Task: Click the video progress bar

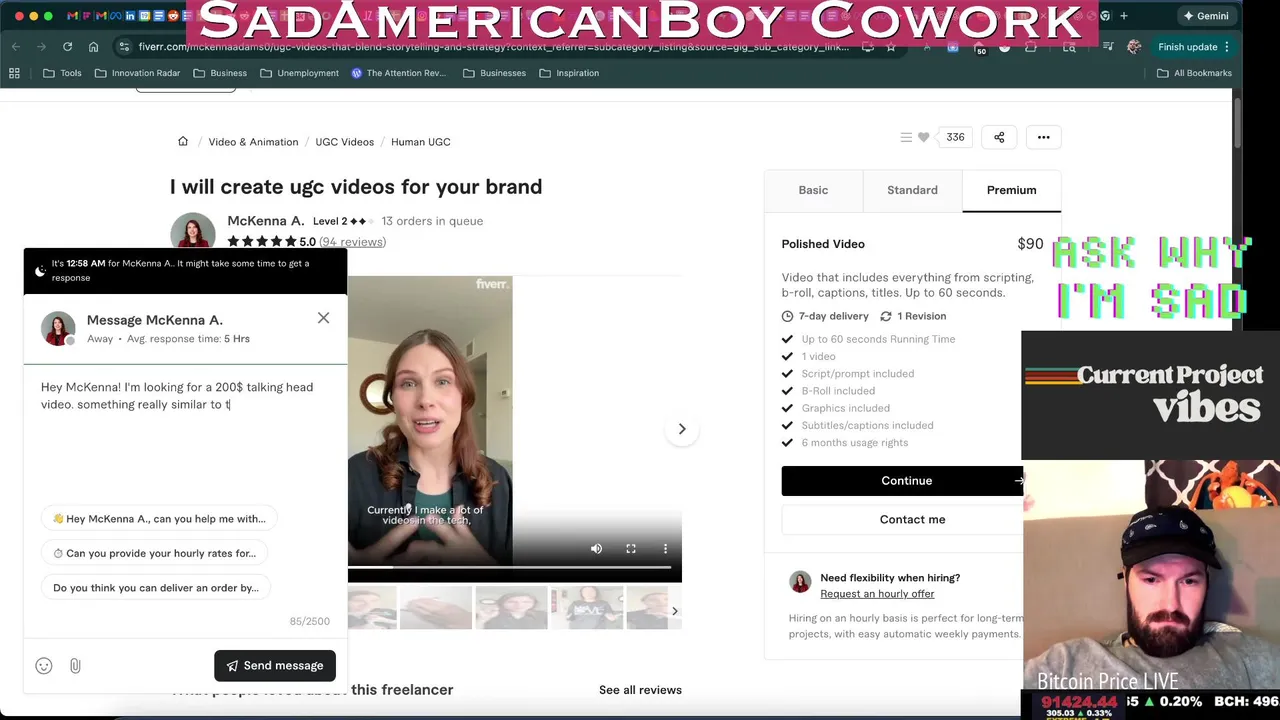Action: pyautogui.click(x=509, y=567)
